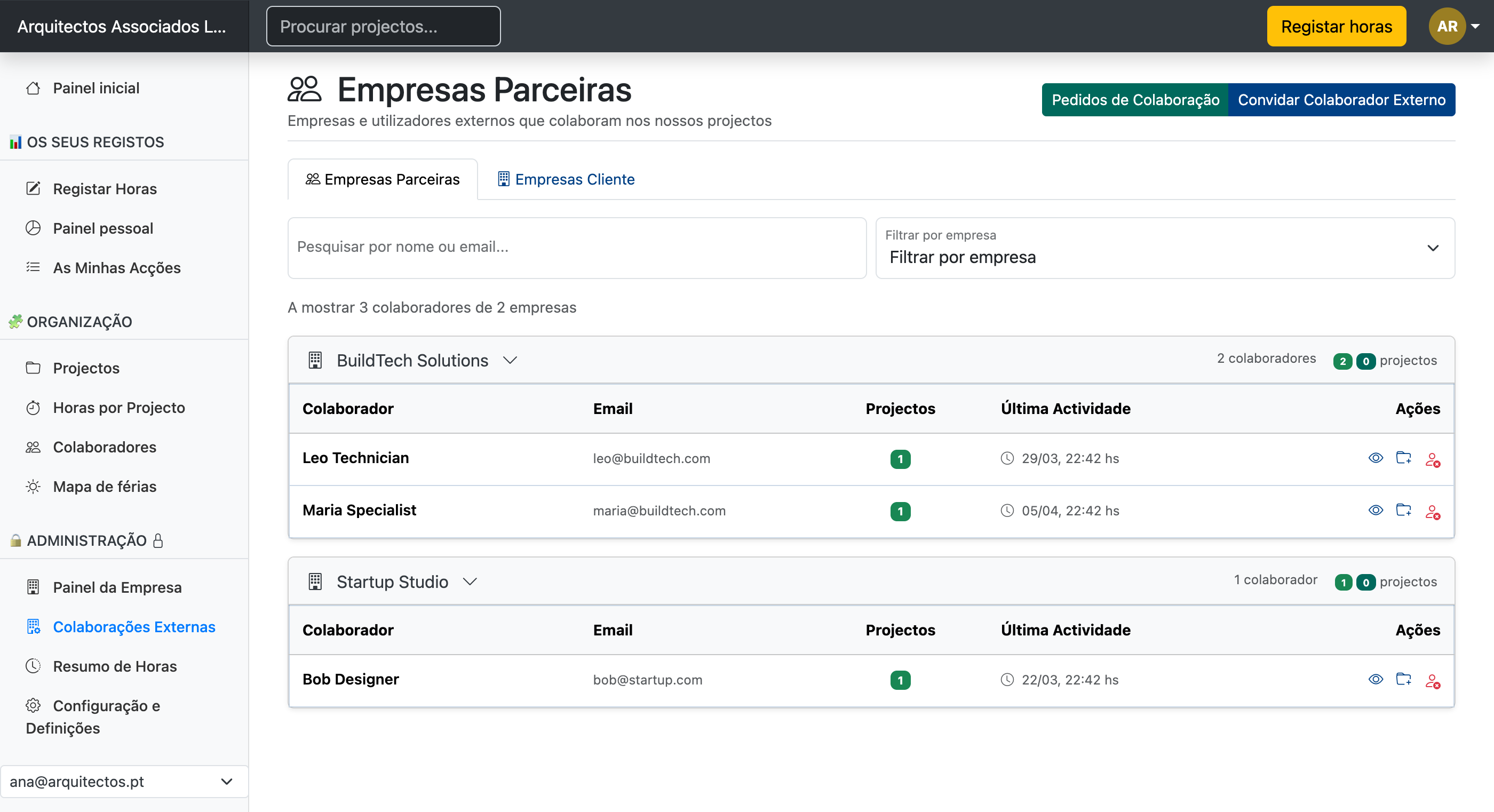
Task: Open Mapa de férias via sun icon
Action: click(33, 486)
